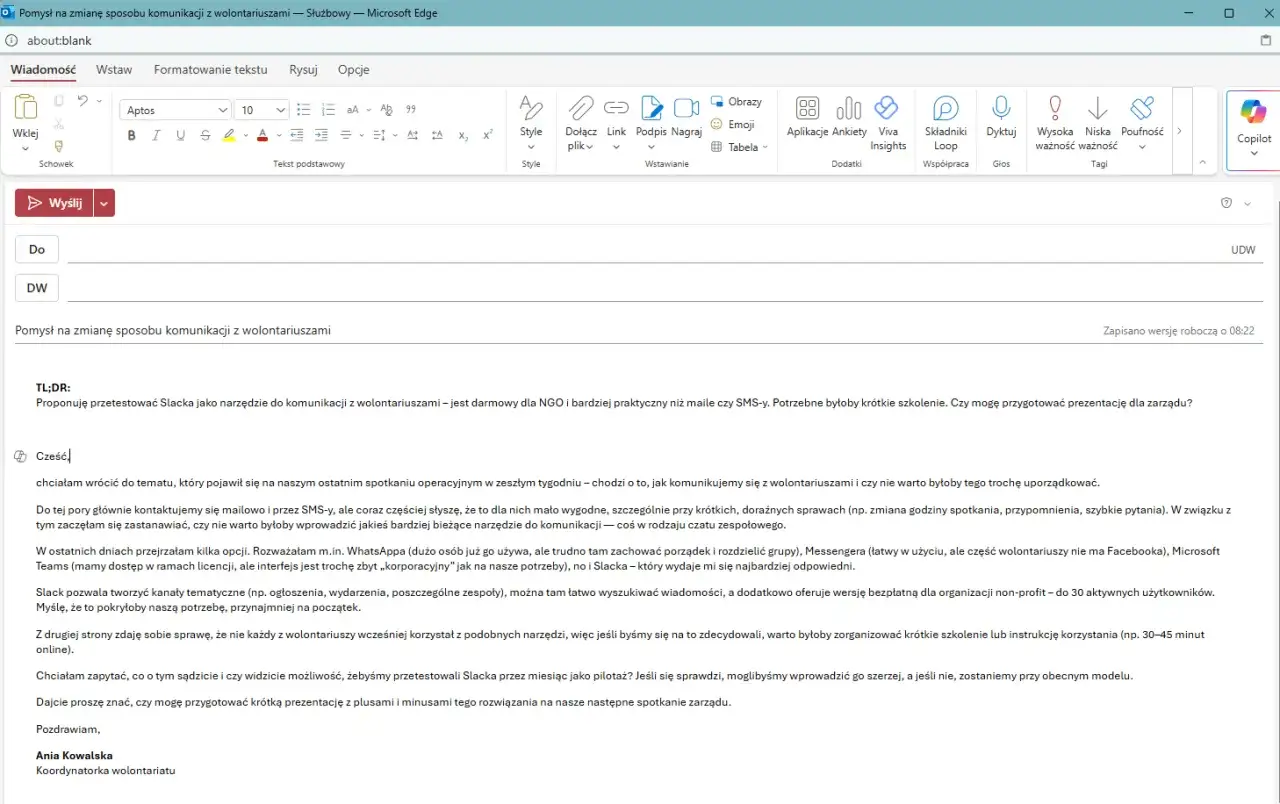The height and width of the screenshot is (804, 1280).
Task: Open the font color dropdown arrow
Action: [x=277, y=135]
